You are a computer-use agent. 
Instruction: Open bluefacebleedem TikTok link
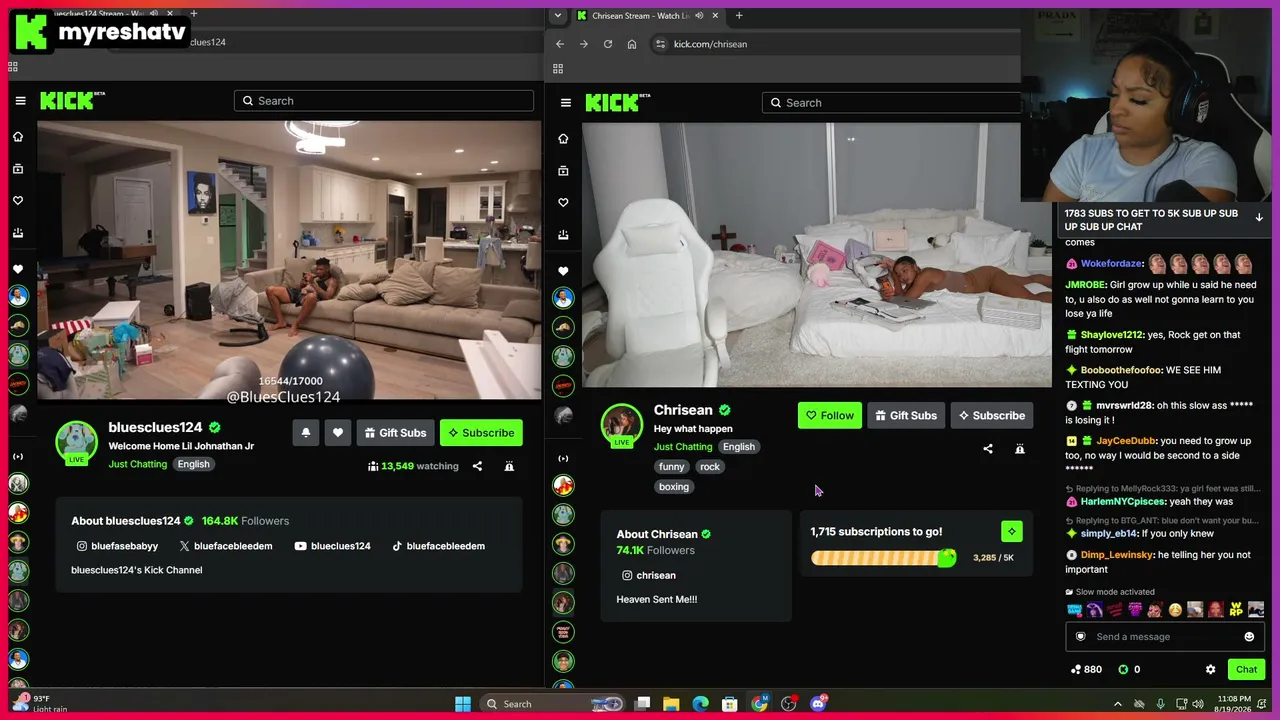pos(438,546)
